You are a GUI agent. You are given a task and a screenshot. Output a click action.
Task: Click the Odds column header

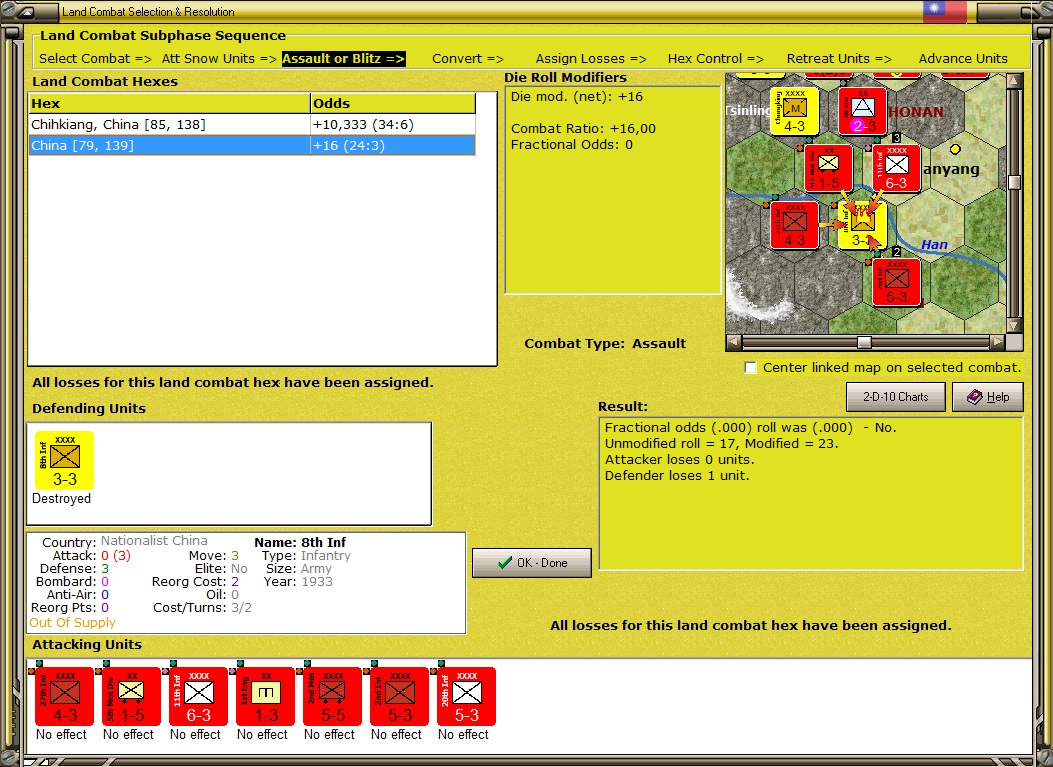coord(393,103)
